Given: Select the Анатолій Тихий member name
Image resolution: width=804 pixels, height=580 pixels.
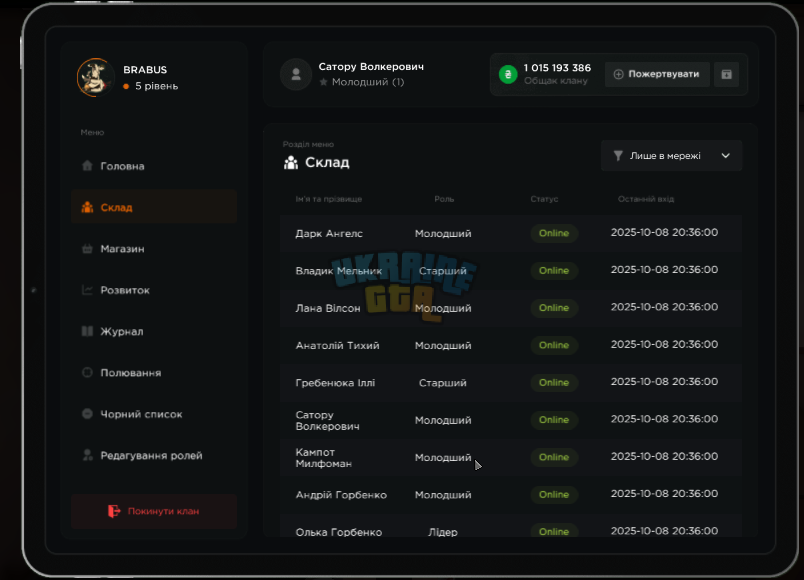Looking at the screenshot, I should pos(337,346).
